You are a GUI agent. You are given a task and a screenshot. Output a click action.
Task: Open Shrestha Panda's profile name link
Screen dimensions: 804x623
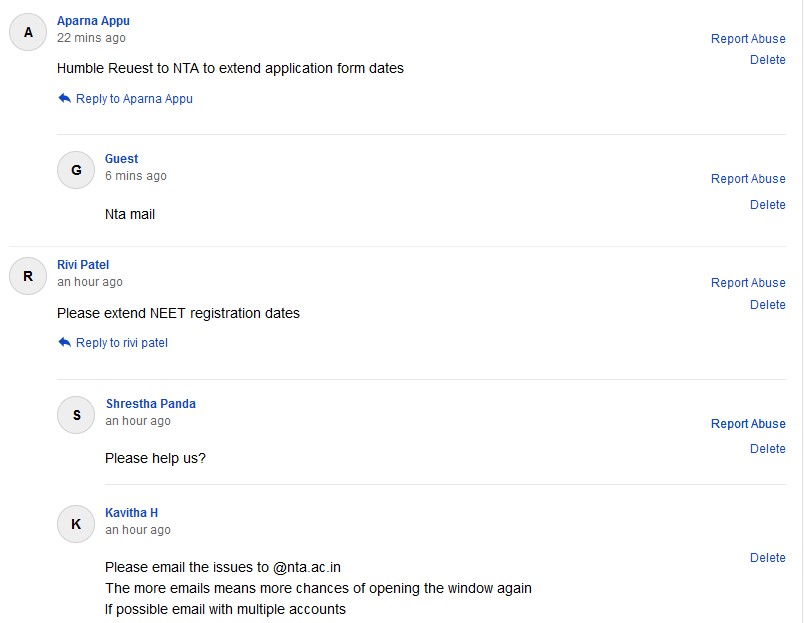point(150,404)
